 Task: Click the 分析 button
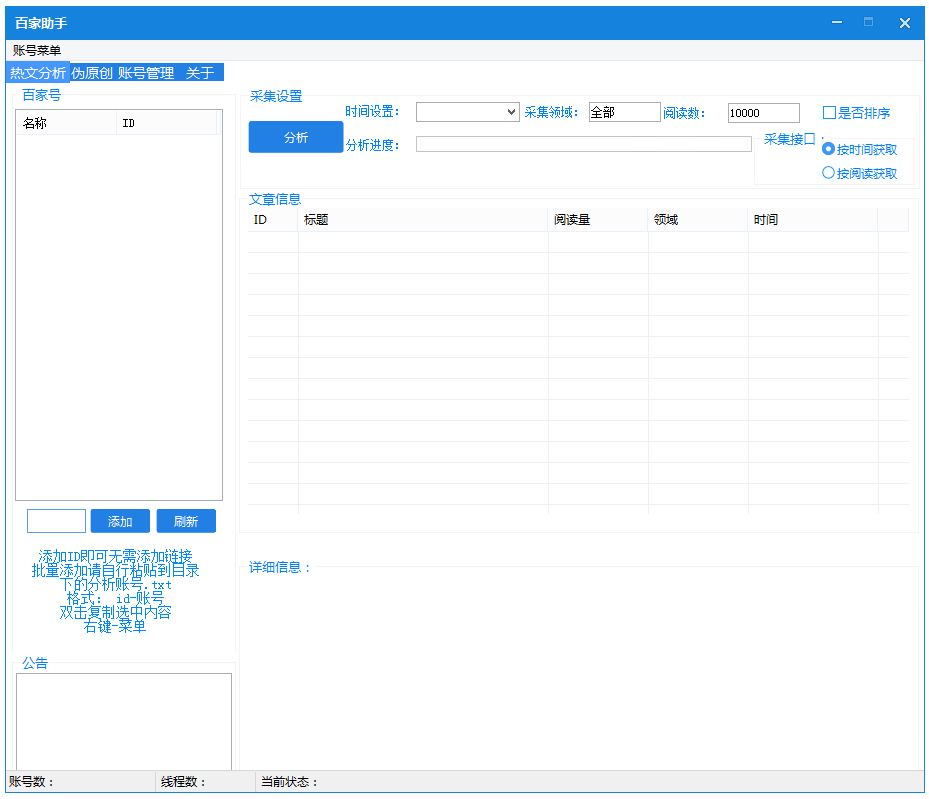pos(296,137)
